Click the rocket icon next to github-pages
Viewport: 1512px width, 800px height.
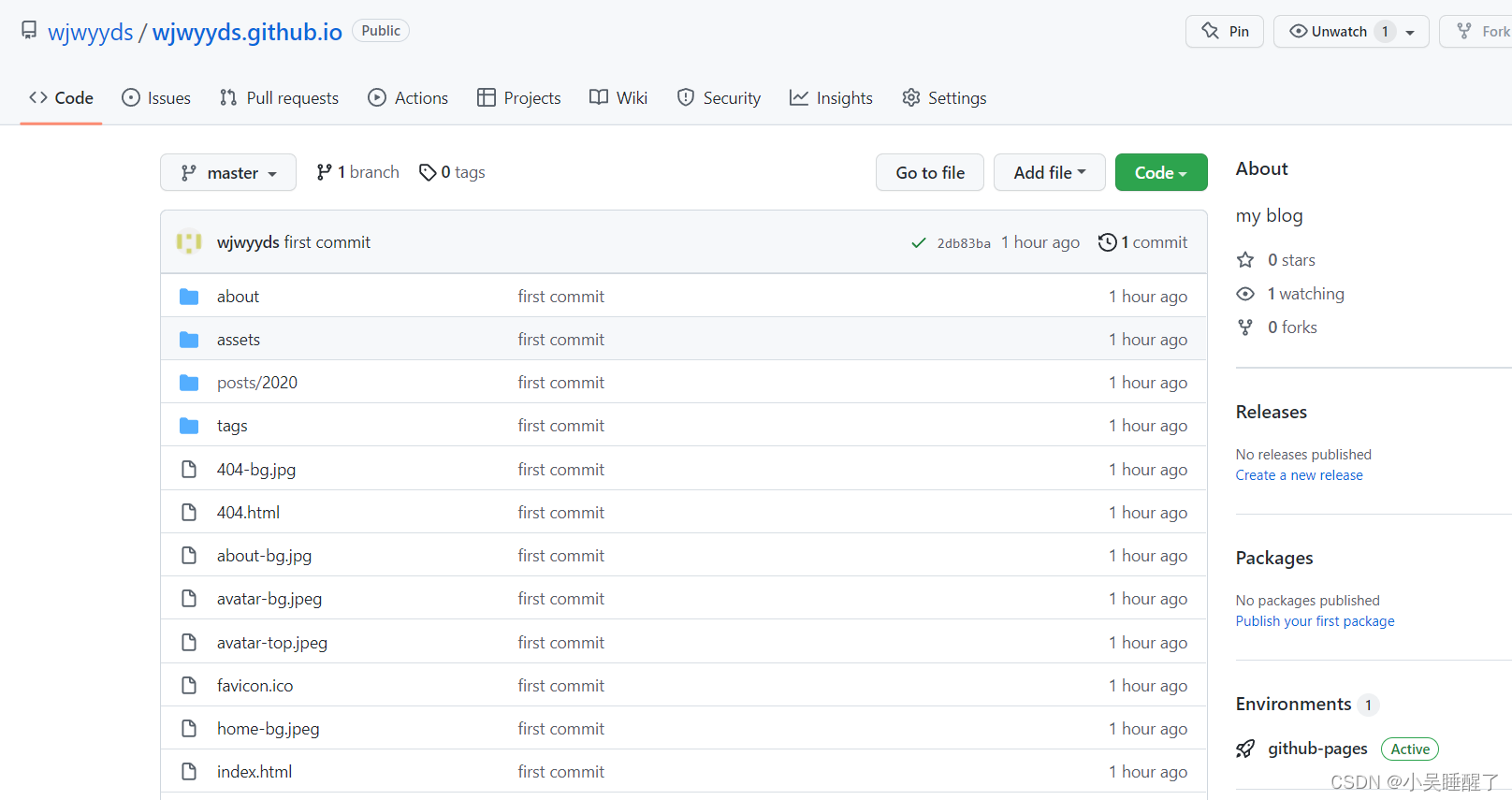pos(1245,749)
